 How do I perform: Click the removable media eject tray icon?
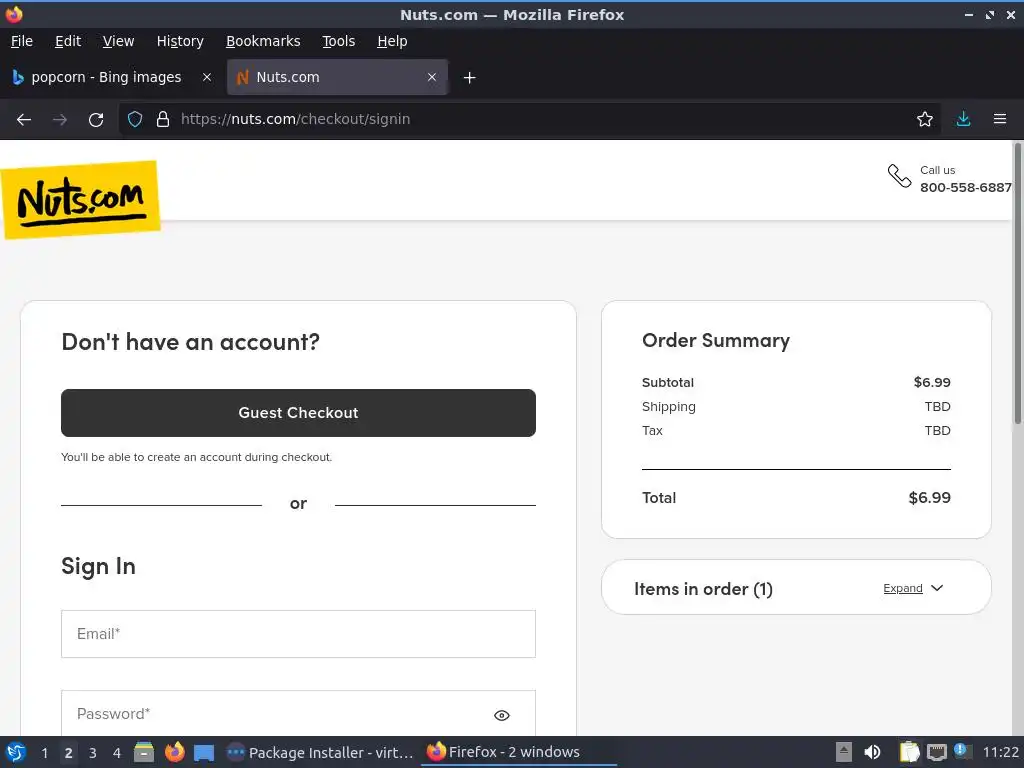pyautogui.click(x=844, y=752)
